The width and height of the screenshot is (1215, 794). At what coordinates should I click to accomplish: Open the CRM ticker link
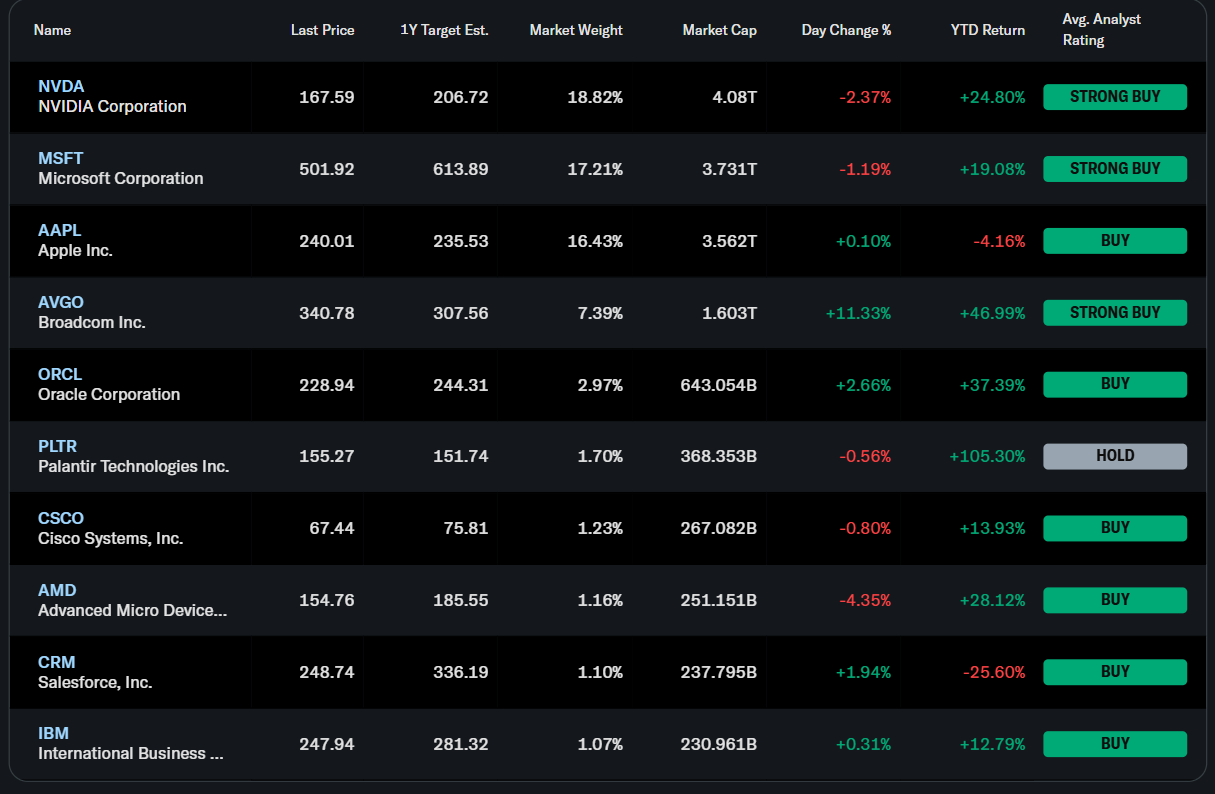tap(57, 663)
